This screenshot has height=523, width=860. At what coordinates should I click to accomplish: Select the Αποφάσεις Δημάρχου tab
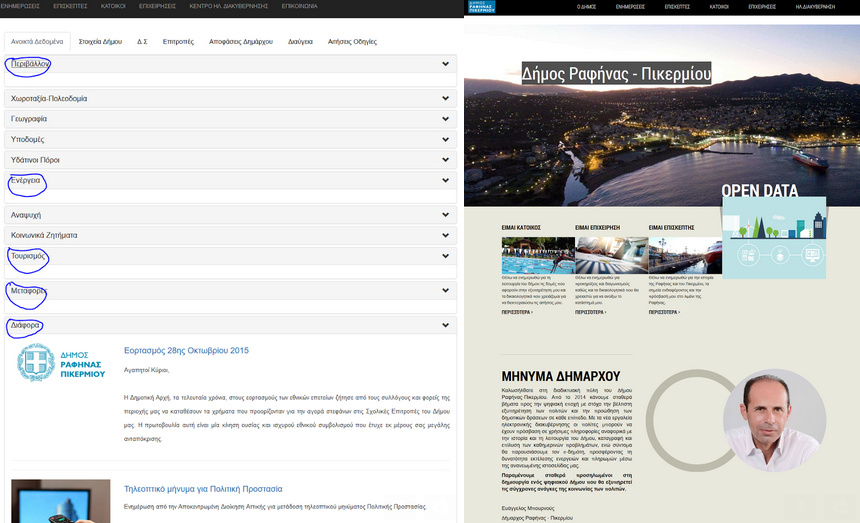click(x=241, y=42)
